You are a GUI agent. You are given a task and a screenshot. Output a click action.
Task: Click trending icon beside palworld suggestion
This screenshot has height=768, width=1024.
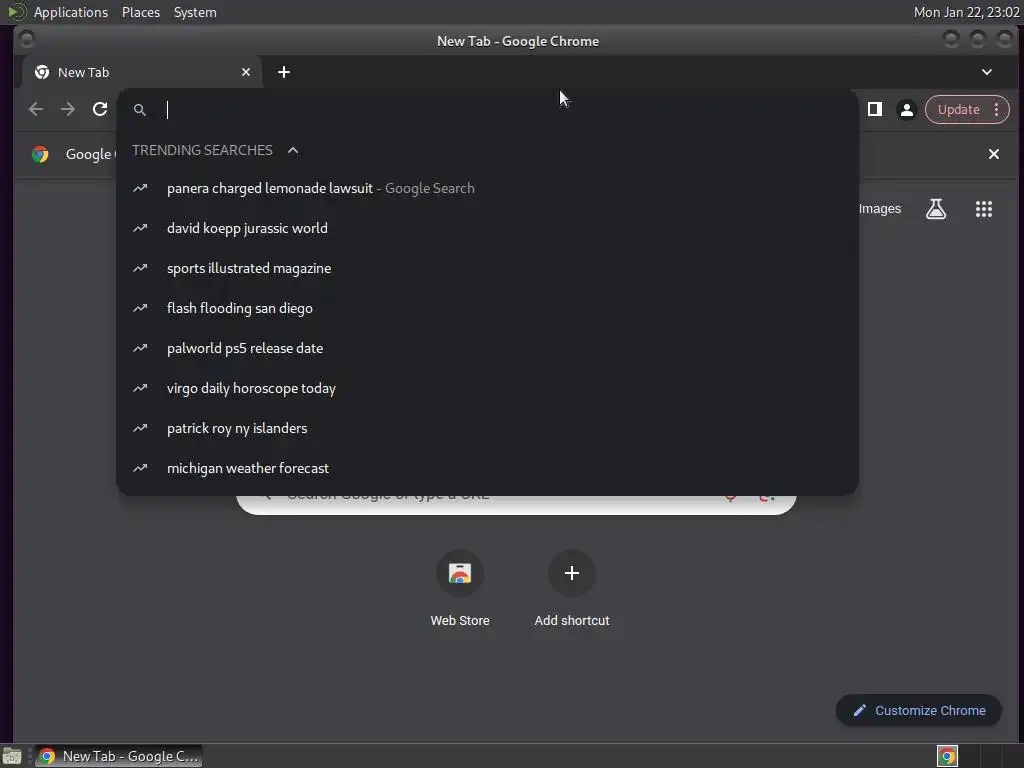pos(140,348)
